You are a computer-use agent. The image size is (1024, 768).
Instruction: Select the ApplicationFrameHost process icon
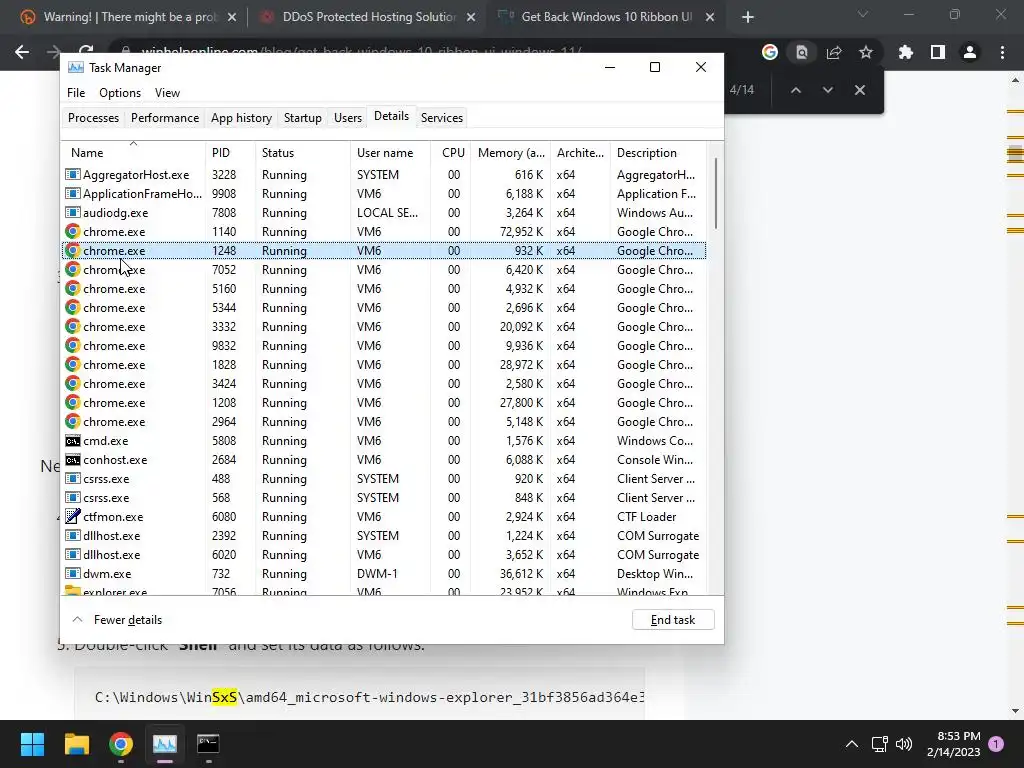tap(72, 193)
